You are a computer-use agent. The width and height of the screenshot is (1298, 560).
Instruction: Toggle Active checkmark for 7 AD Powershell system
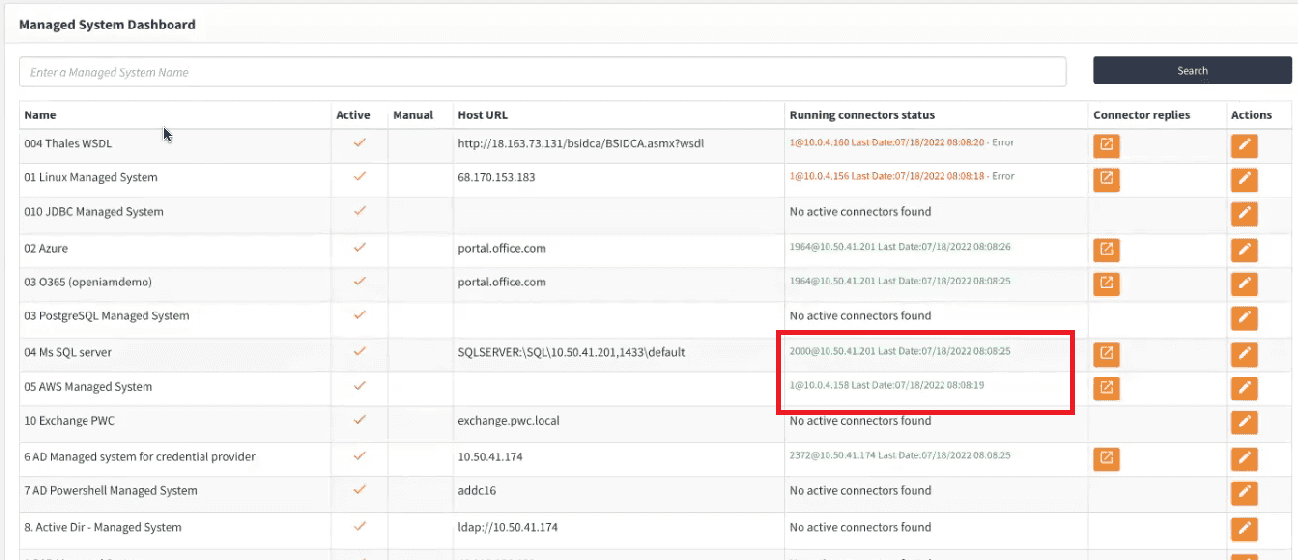tap(360, 490)
